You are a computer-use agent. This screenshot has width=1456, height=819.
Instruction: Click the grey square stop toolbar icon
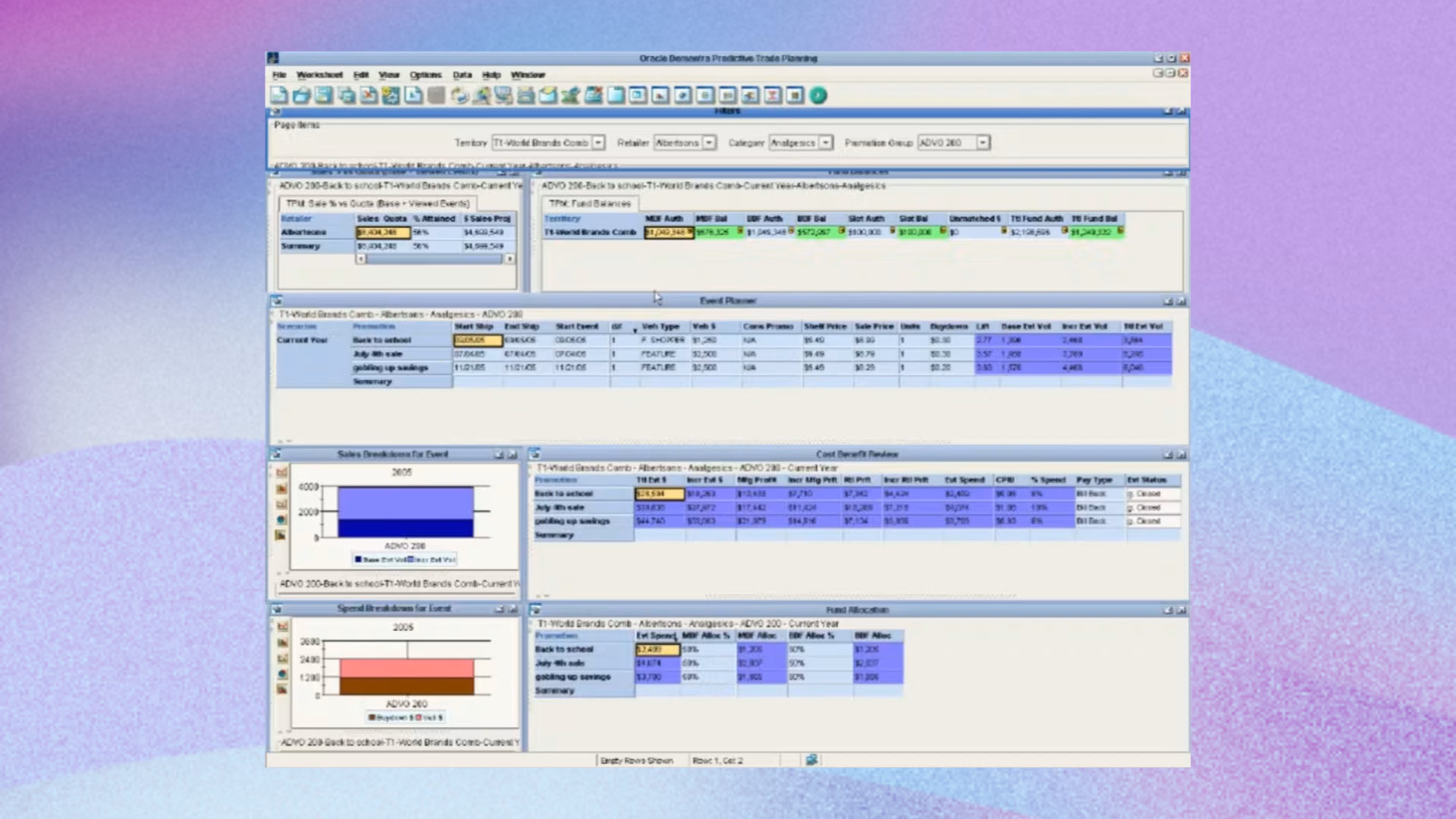coord(436,96)
